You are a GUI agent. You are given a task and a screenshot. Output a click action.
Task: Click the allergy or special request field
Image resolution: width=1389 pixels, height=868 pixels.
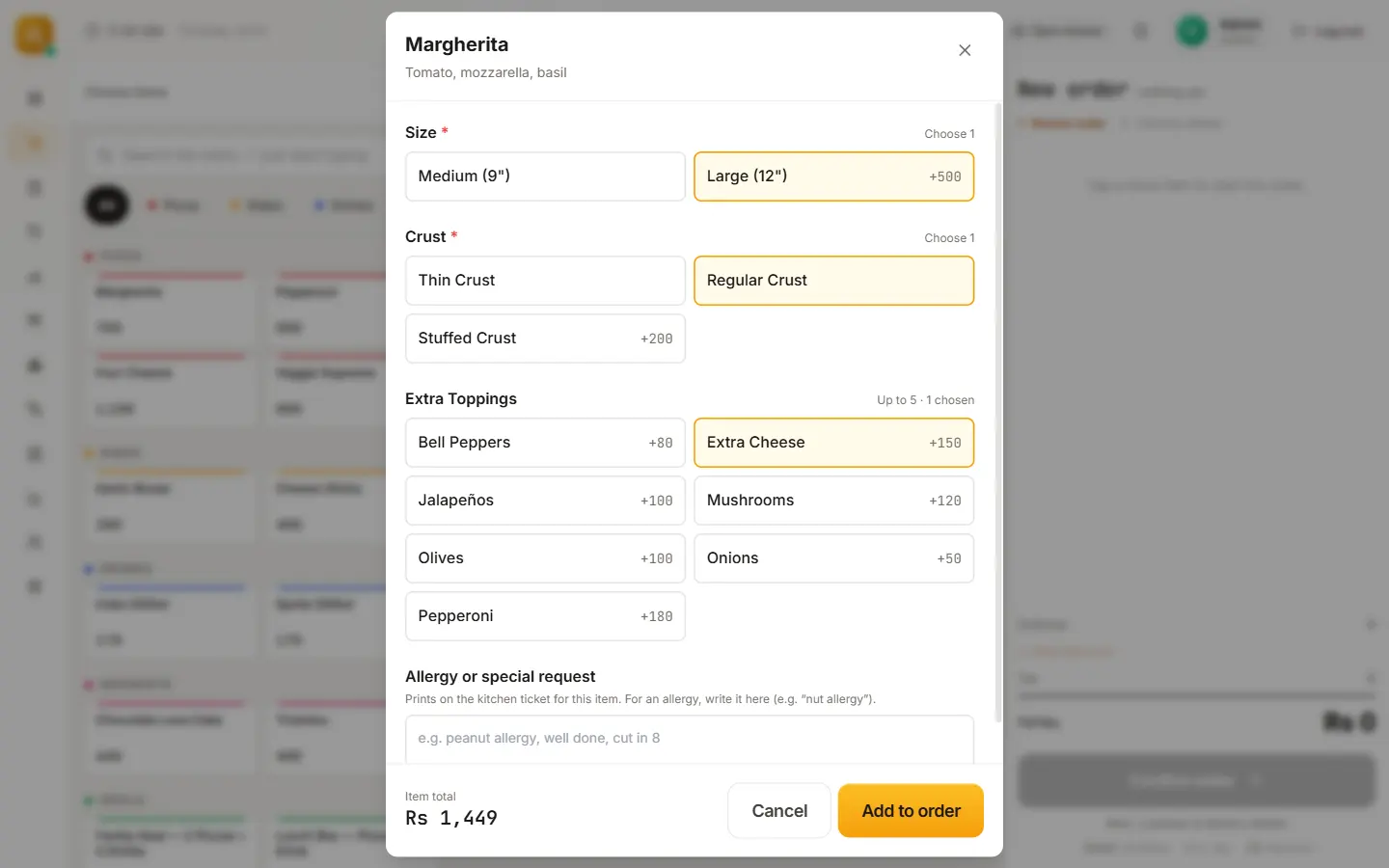690,739
